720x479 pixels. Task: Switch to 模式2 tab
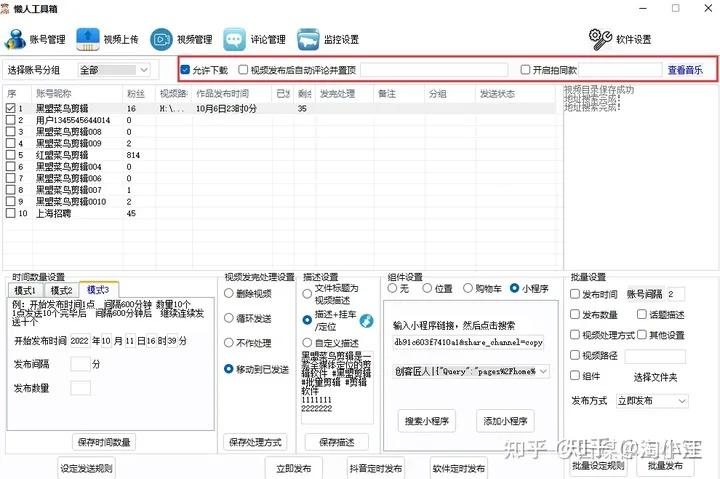click(62, 290)
